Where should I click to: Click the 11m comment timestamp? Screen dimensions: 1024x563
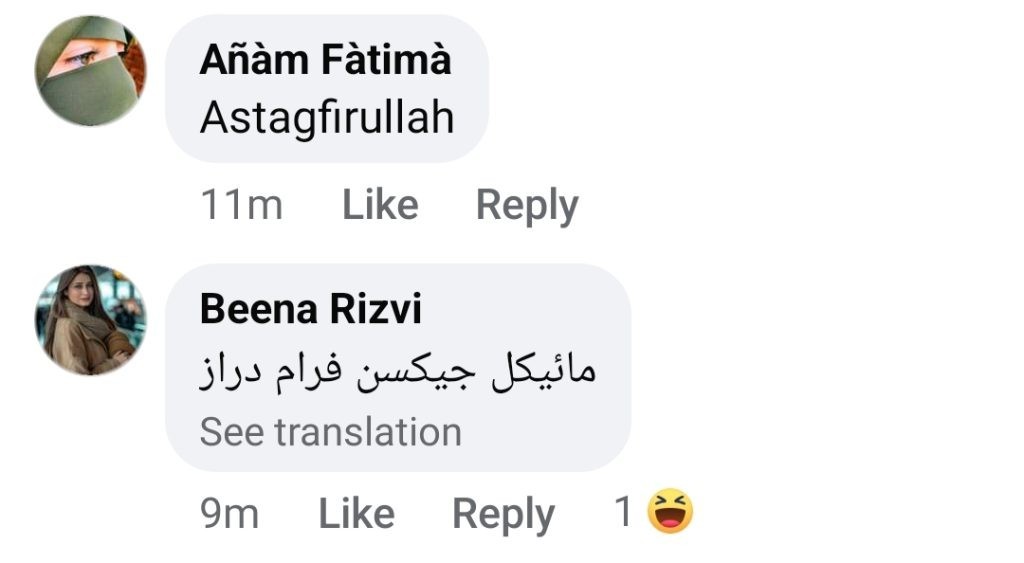point(241,205)
